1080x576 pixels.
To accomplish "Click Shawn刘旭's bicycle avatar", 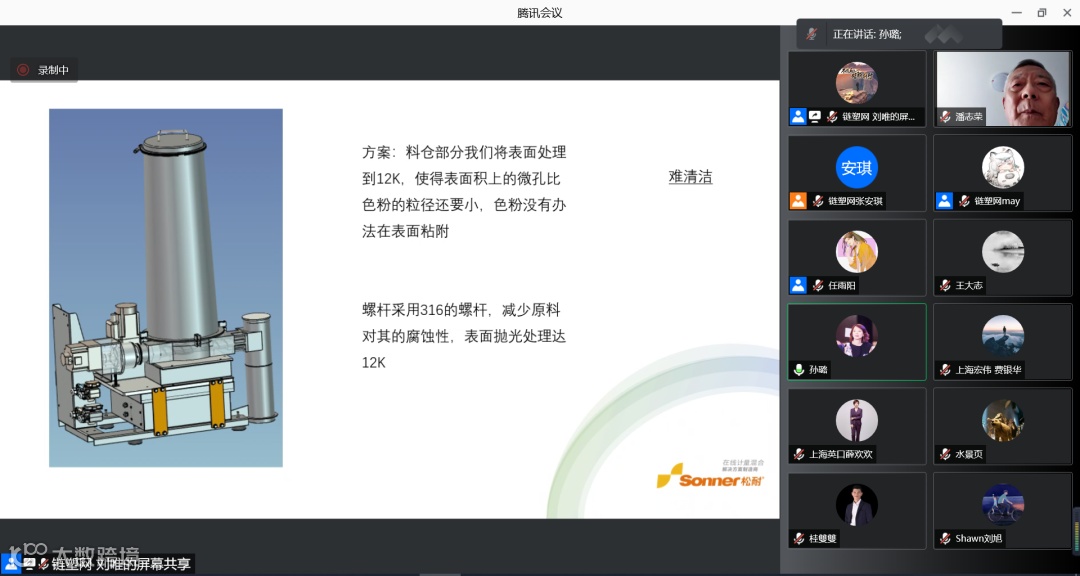I will pos(1003,504).
